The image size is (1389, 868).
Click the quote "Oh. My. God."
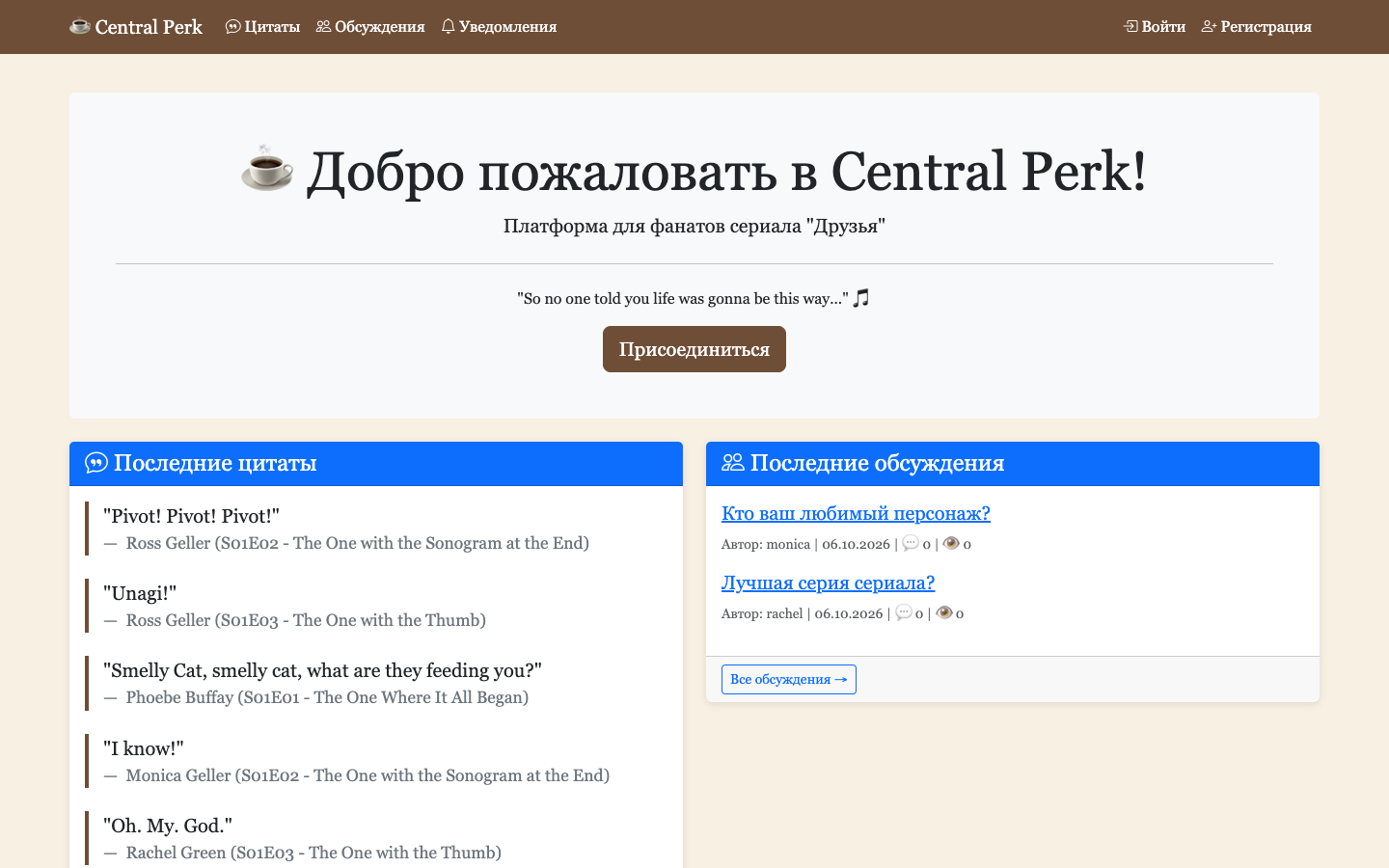(168, 826)
